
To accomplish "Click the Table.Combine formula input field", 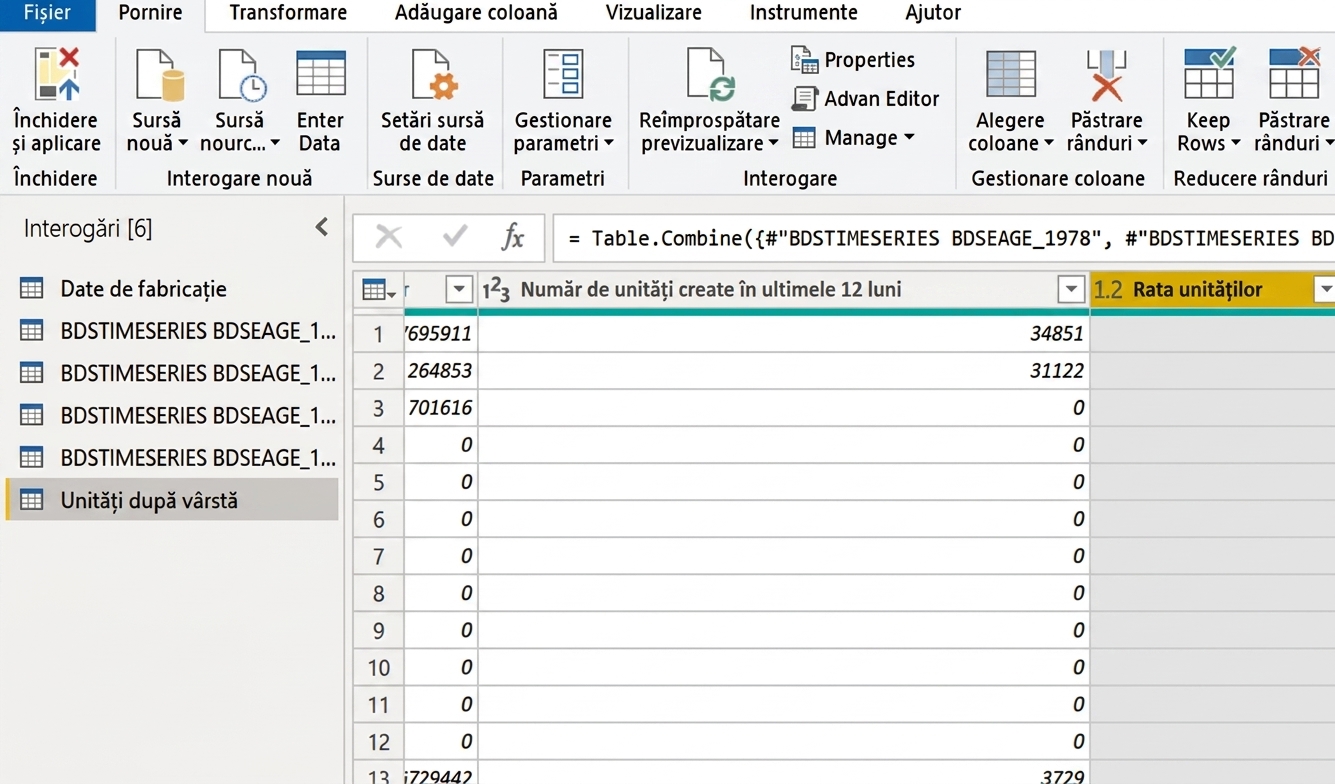I will click(x=943, y=238).
